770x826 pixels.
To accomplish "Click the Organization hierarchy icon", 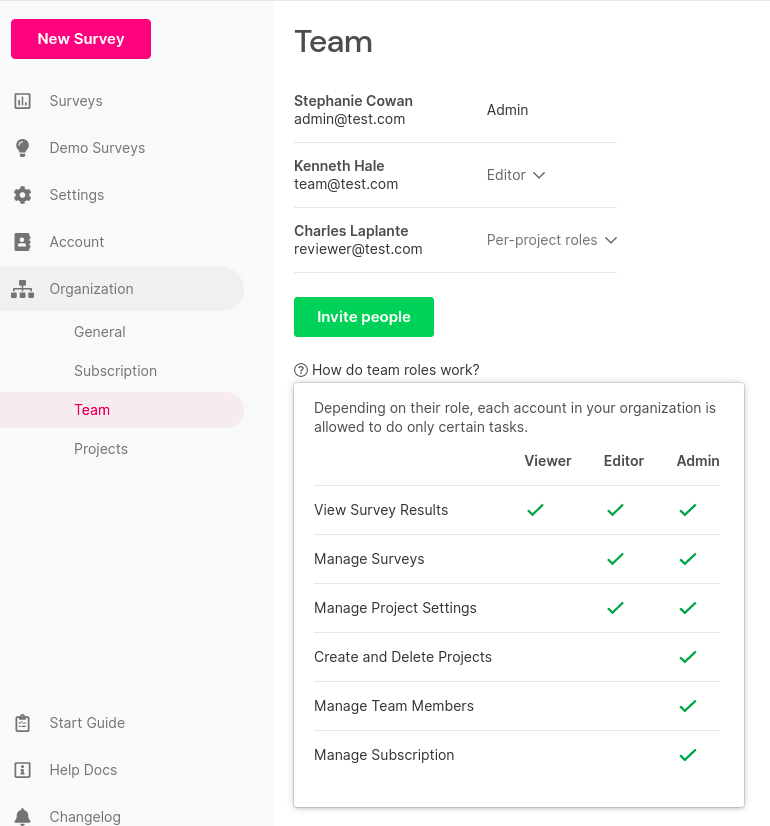I will point(22,289).
